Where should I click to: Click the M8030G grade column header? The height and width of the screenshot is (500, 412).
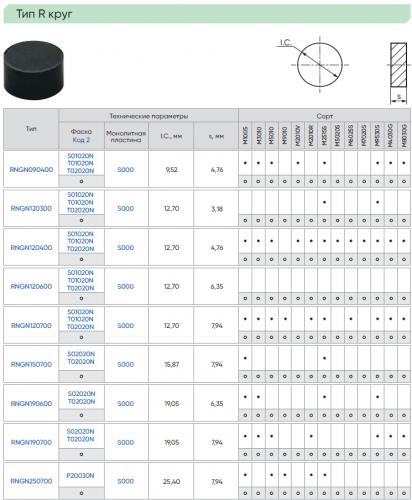point(404,135)
